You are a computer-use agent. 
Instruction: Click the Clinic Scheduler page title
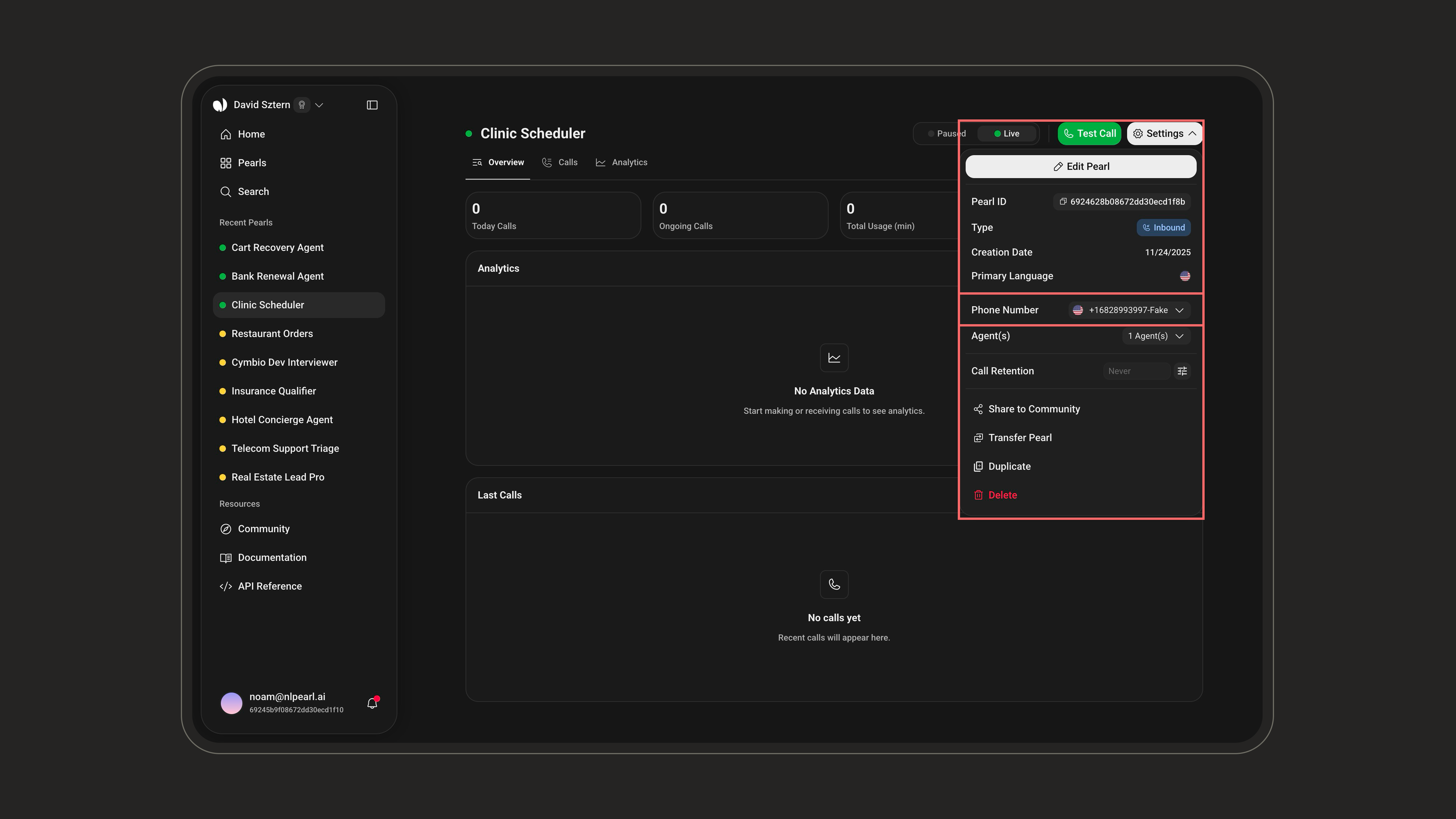[532, 134]
